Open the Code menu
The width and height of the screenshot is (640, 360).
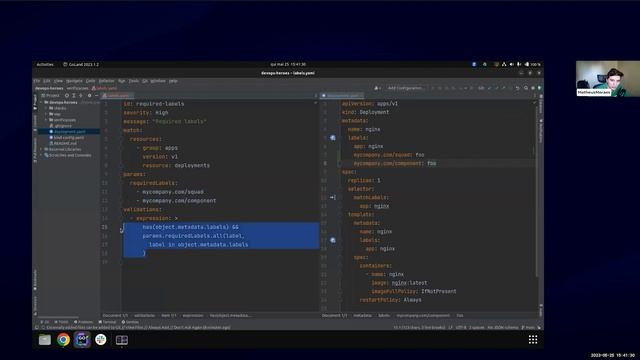[90, 81]
